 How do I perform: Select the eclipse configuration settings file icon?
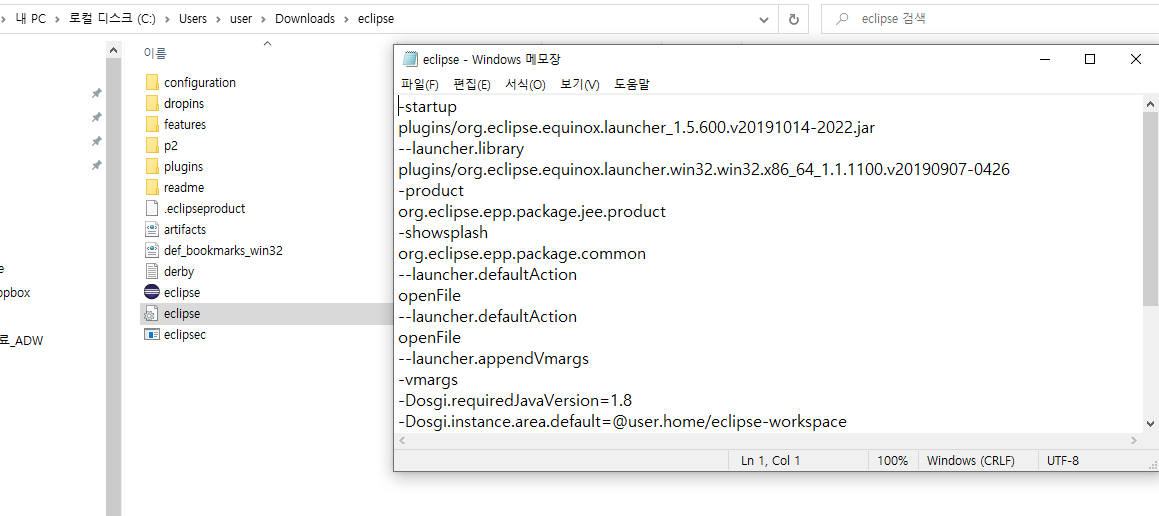152,313
